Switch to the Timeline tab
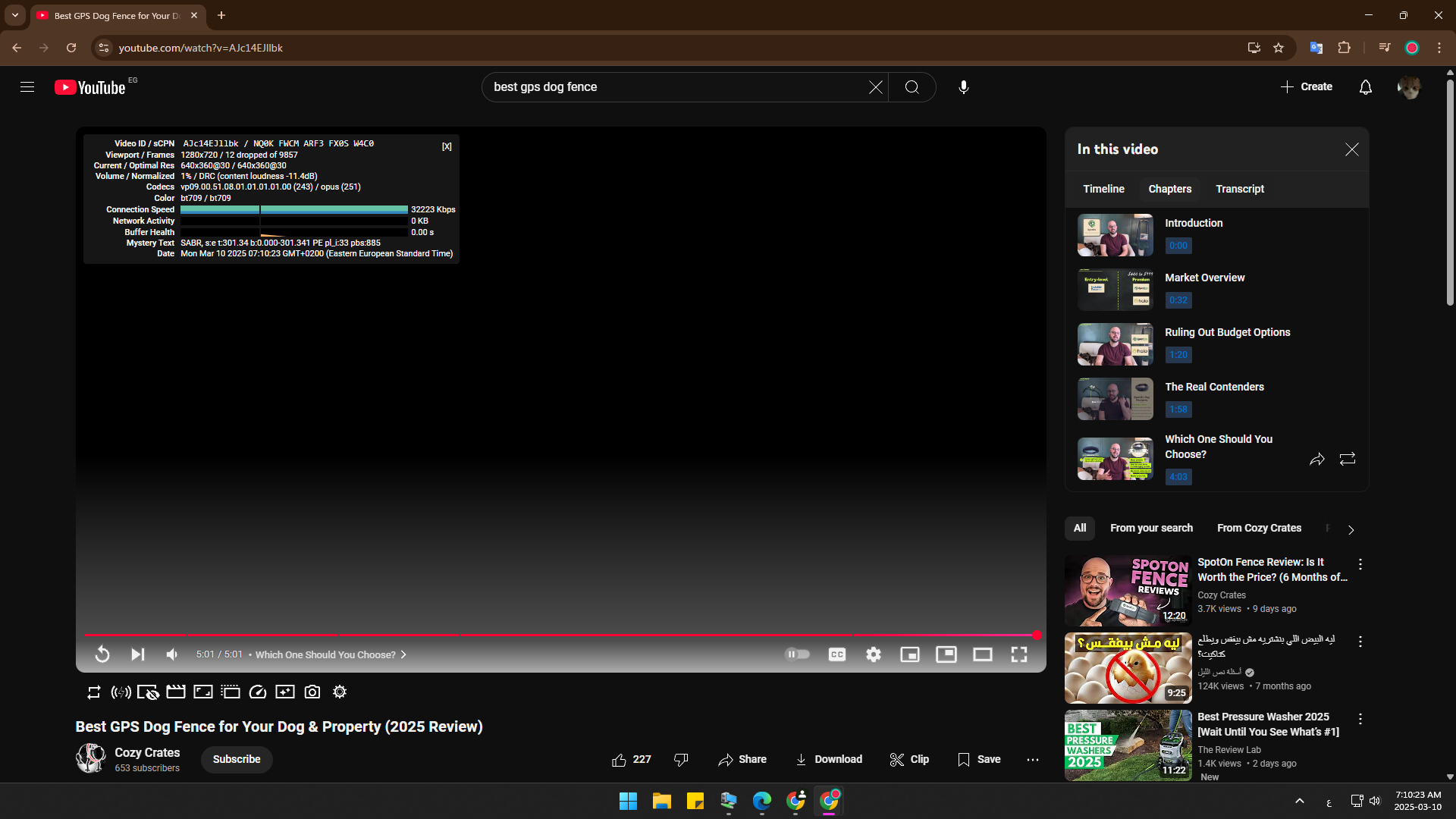Screen dimensions: 1456x819 coord(1103,189)
